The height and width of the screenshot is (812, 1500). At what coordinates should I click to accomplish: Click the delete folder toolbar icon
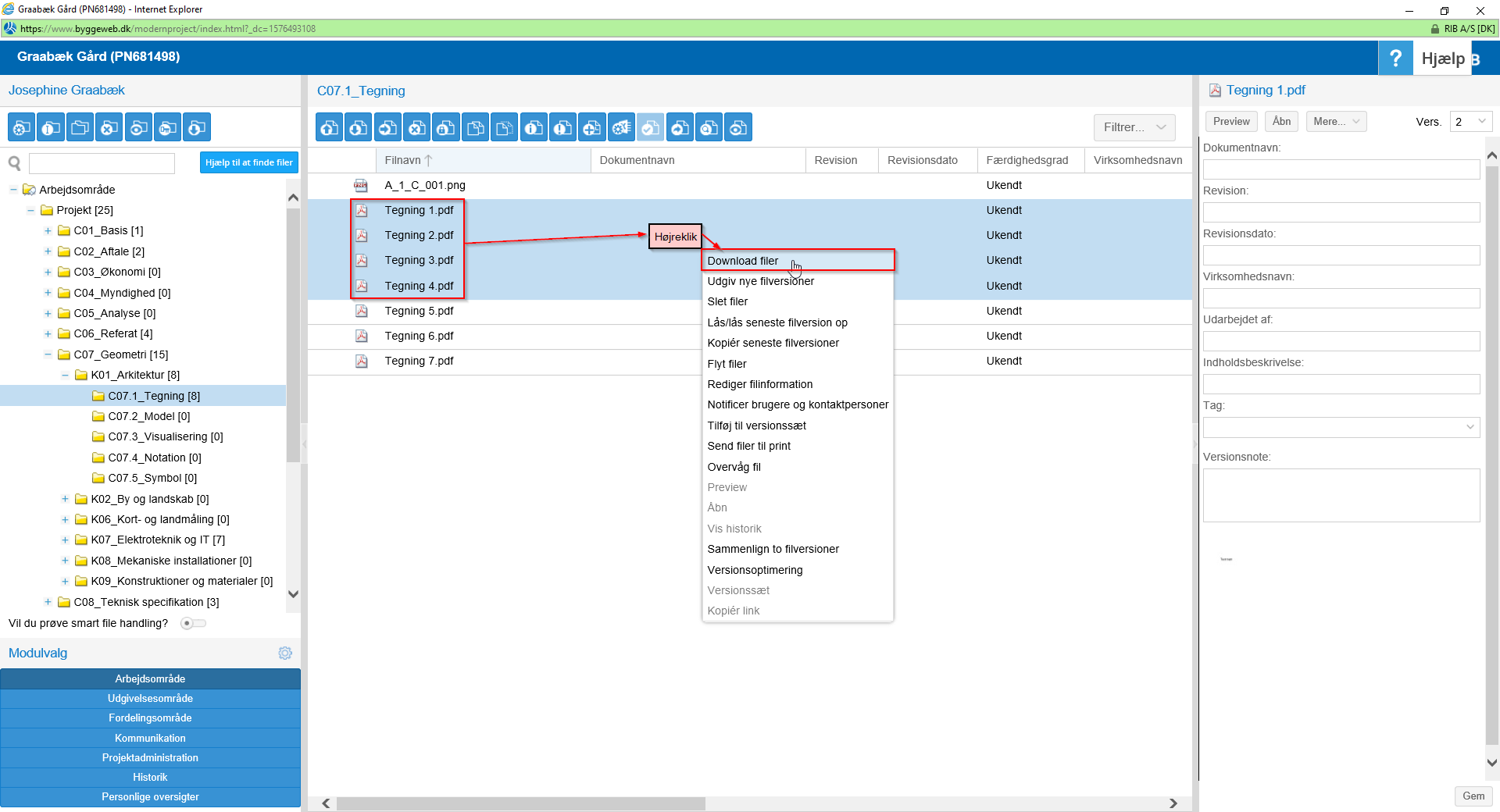tap(109, 128)
